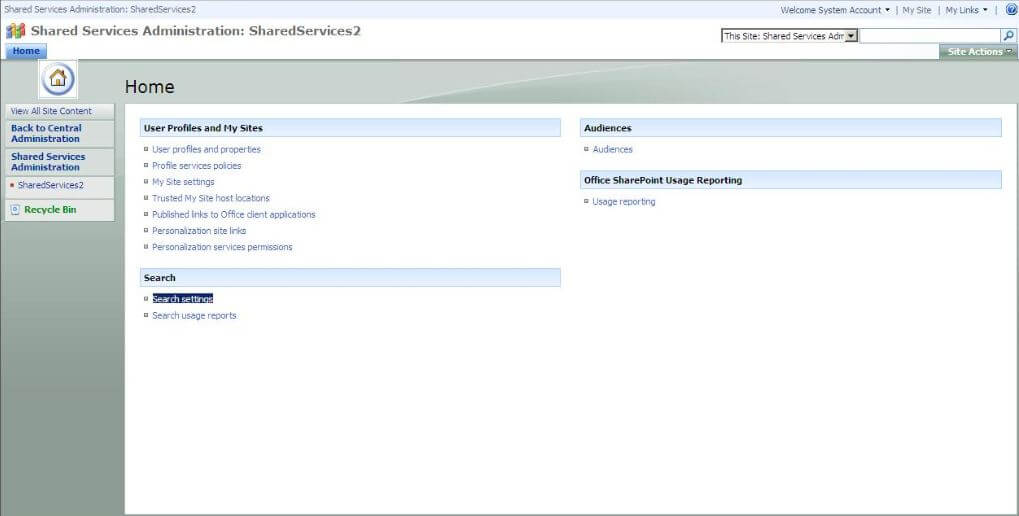Go Back to Central Administration
Viewport: 1019px width, 516px height.
click(46, 133)
